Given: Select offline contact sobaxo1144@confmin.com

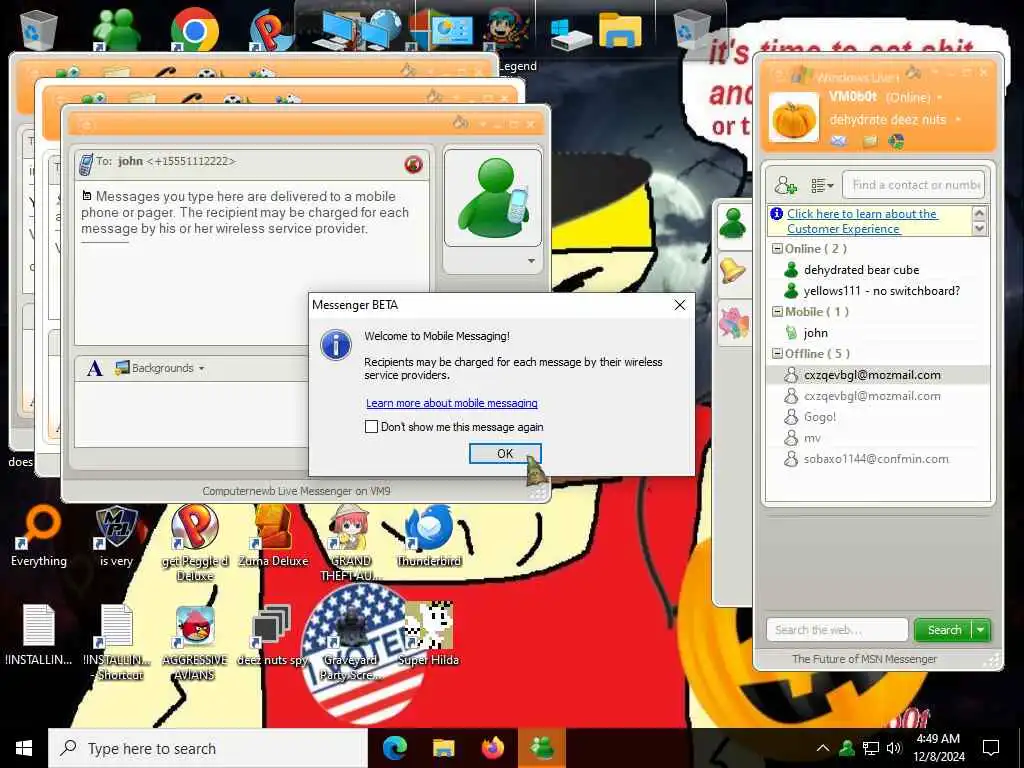Looking at the screenshot, I should click(876, 458).
